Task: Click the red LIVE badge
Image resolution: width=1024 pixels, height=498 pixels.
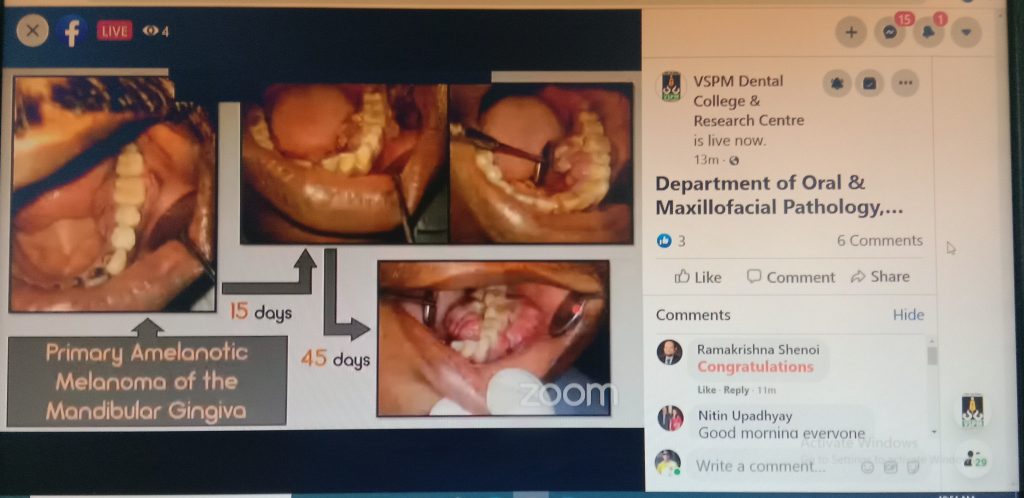Action: coord(114,30)
